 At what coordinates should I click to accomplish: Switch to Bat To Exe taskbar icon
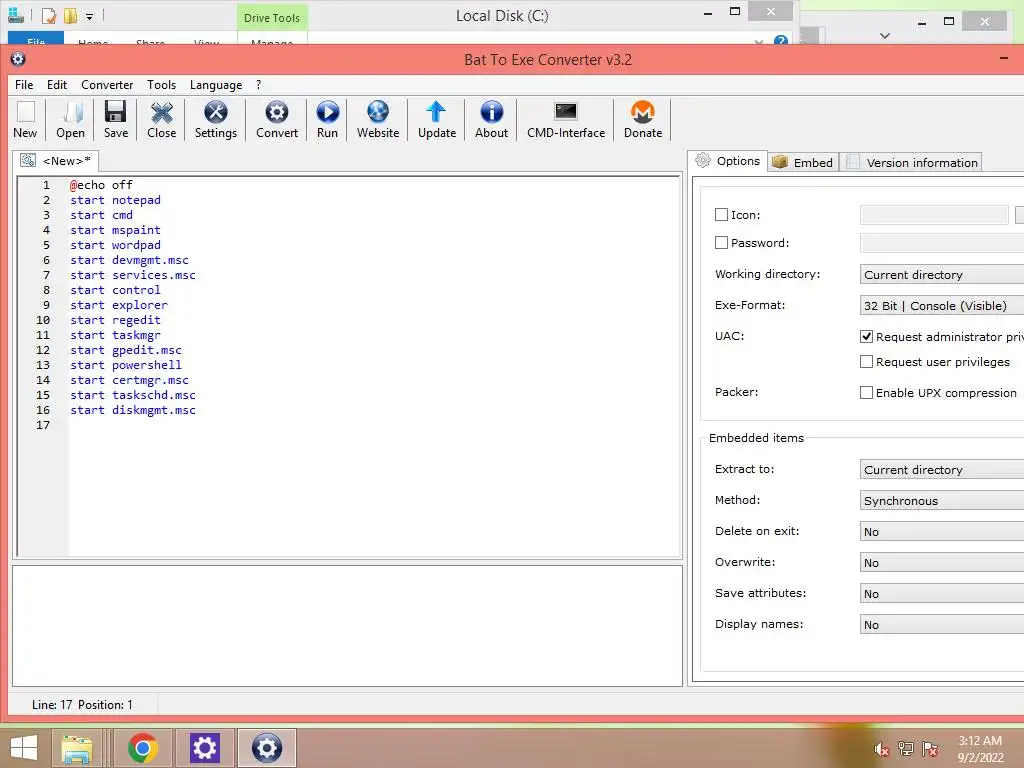[267, 748]
